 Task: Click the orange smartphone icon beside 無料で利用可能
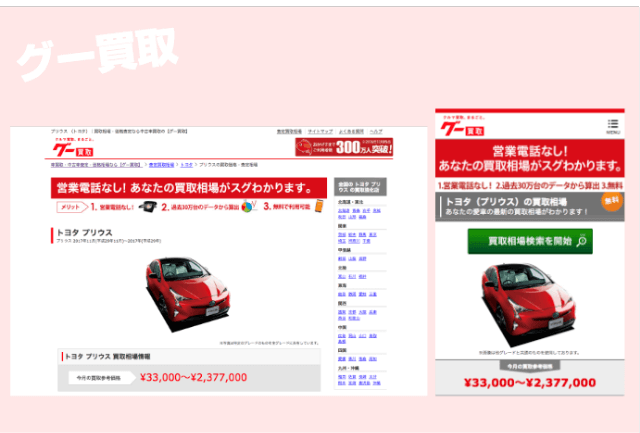[x=319, y=206]
